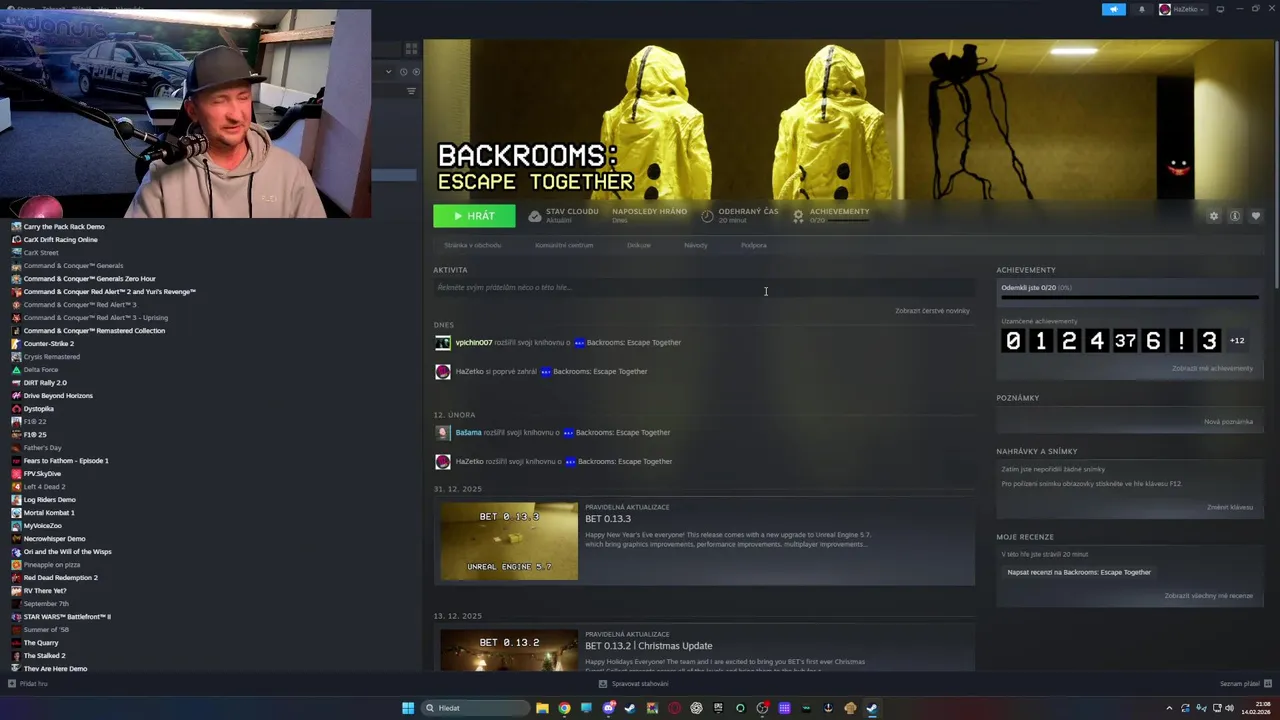Open the Podpora tab

754,245
